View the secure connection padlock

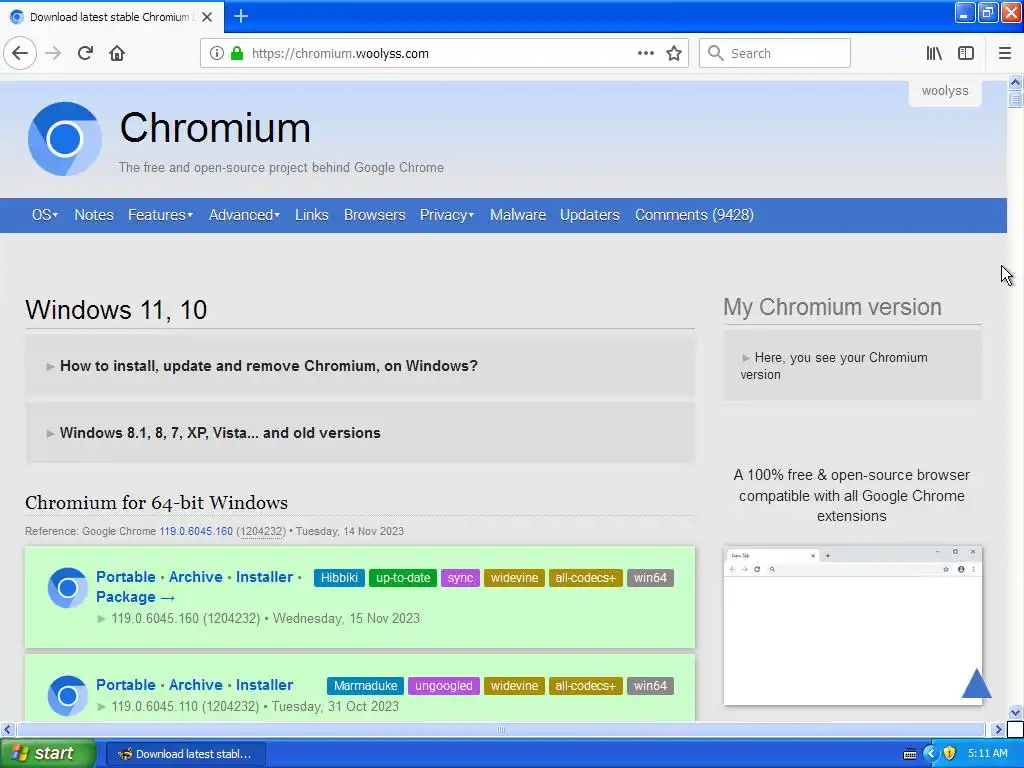pos(236,54)
